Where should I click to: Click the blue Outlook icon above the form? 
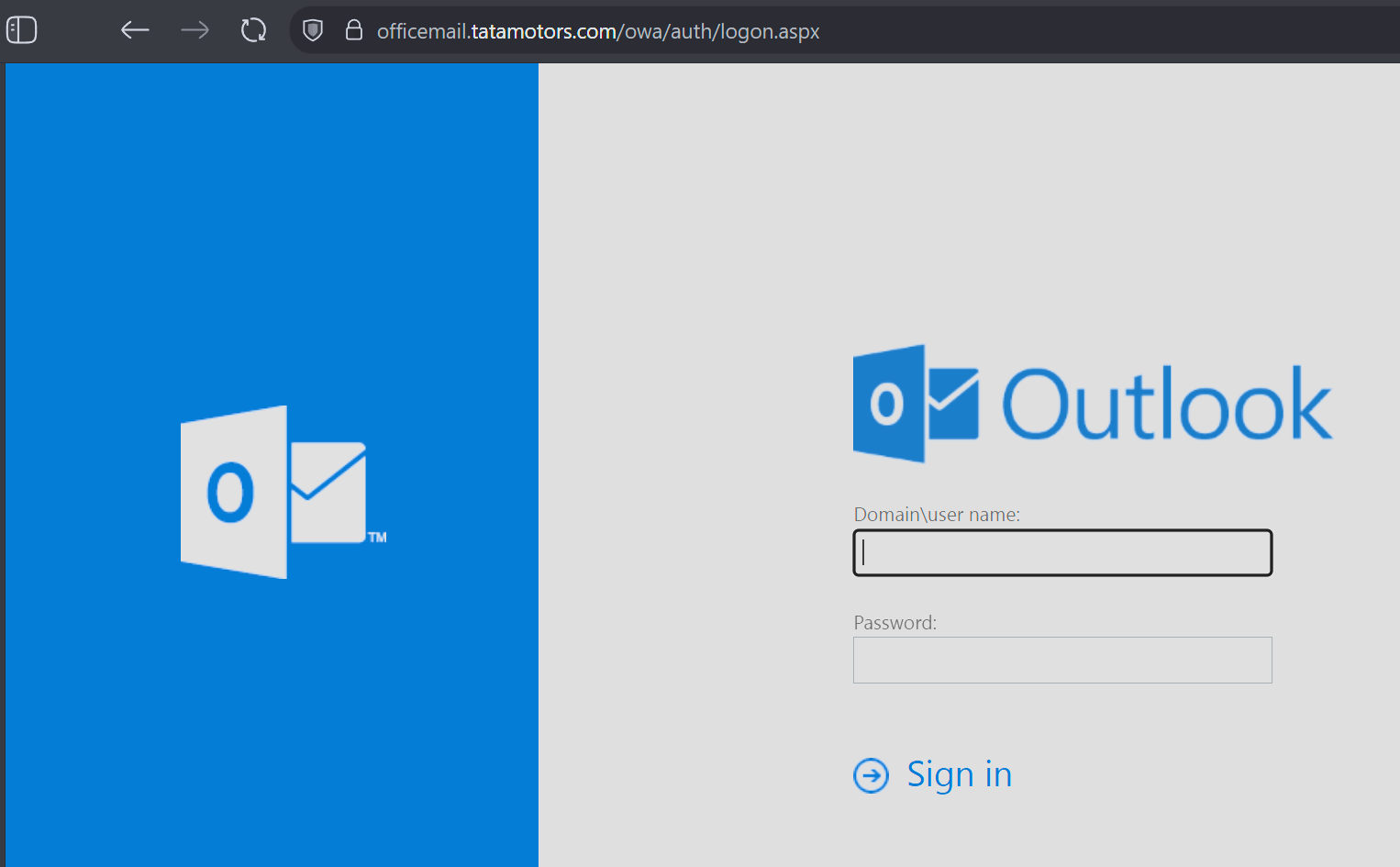click(x=915, y=404)
